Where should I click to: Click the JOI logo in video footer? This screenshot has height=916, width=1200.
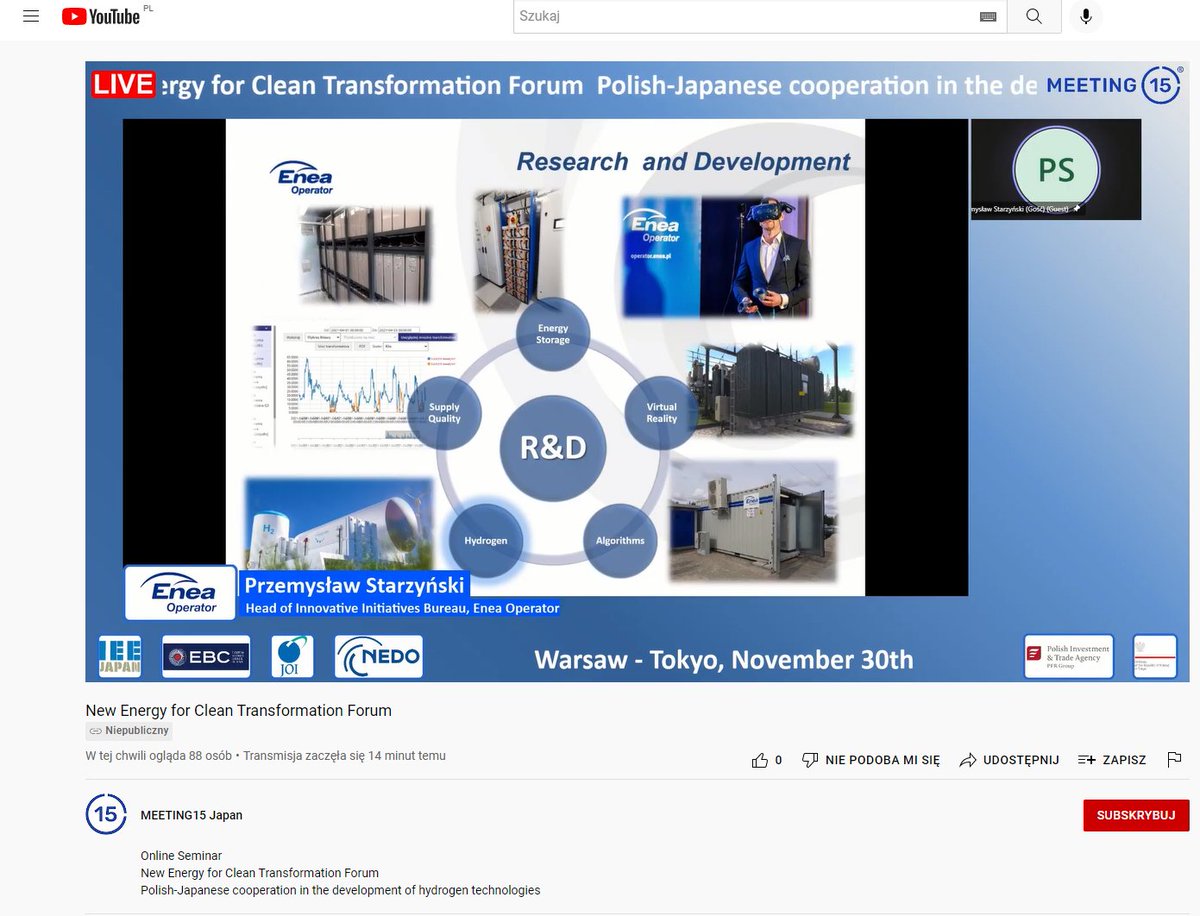(x=293, y=657)
